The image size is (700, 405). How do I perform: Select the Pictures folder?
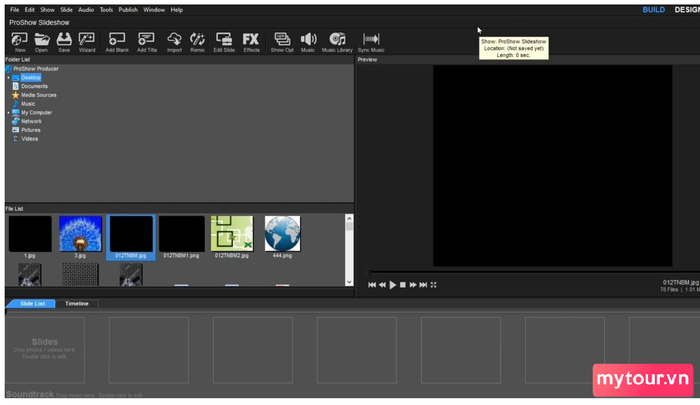tap(30, 130)
